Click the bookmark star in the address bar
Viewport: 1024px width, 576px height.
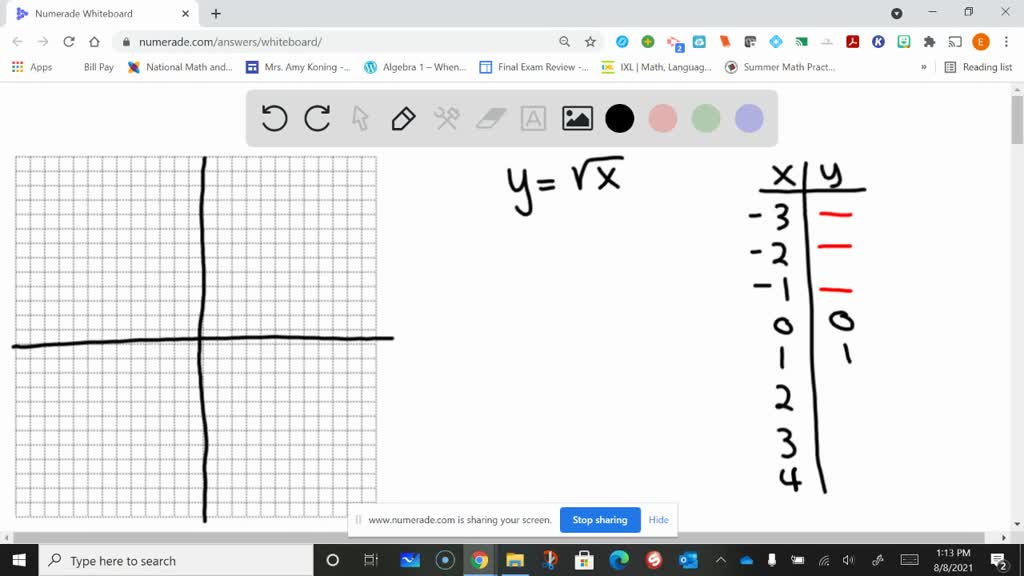coord(589,43)
